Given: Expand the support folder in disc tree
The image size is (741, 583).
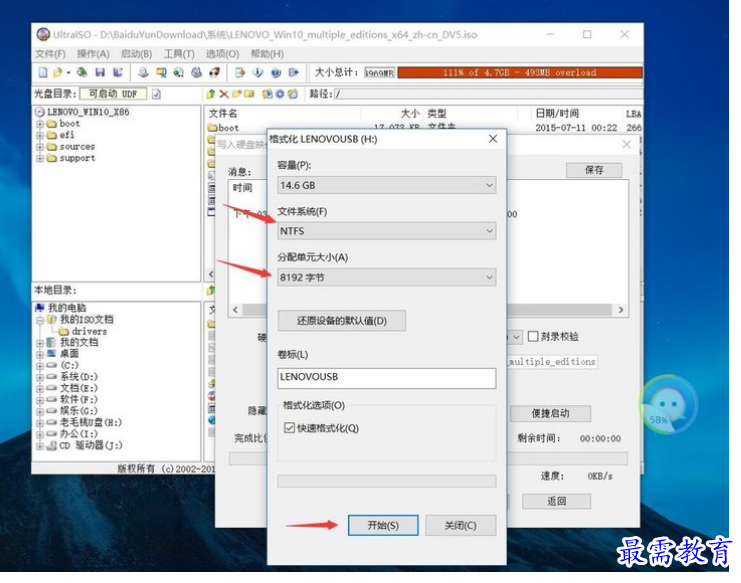Looking at the screenshot, I should (x=40, y=158).
